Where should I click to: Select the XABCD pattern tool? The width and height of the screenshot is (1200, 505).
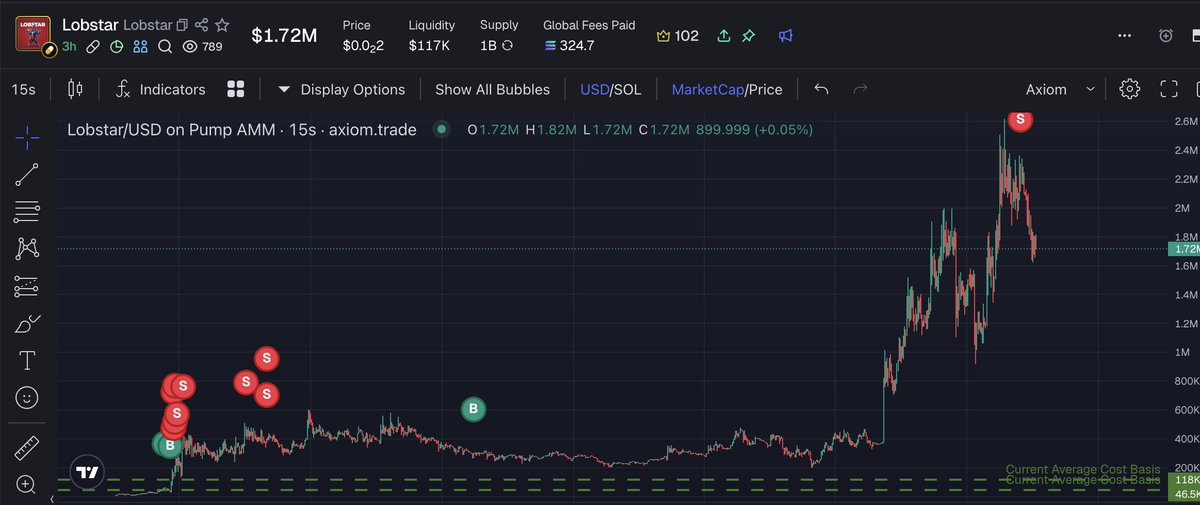27,249
